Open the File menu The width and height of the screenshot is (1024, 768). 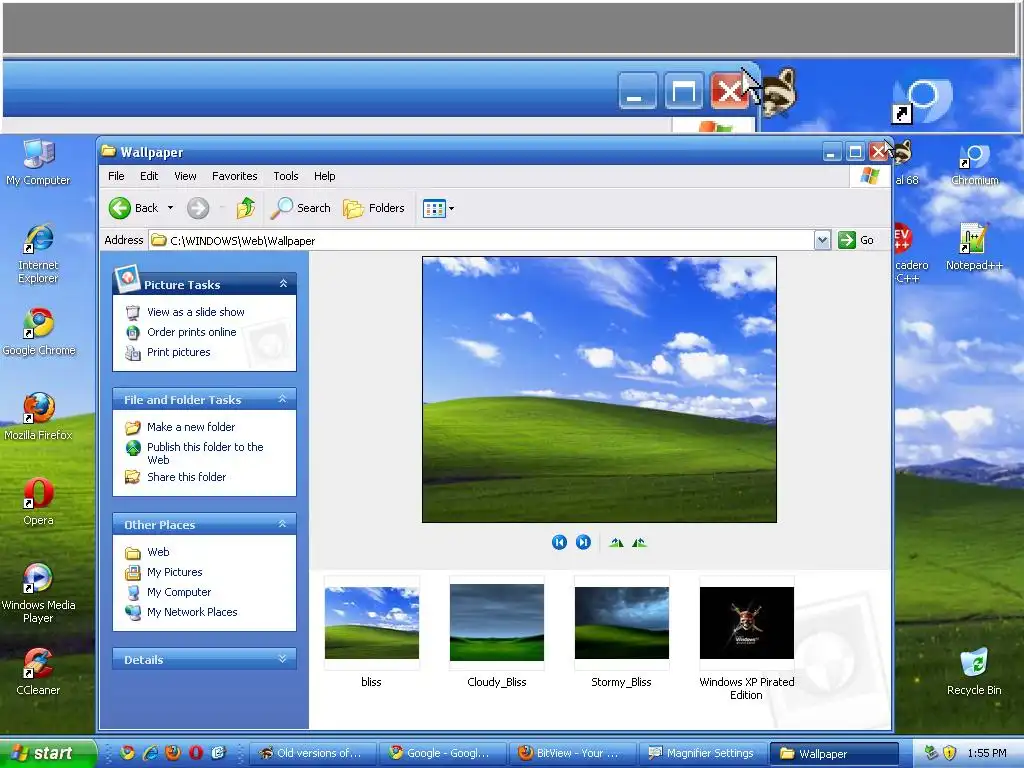click(116, 176)
